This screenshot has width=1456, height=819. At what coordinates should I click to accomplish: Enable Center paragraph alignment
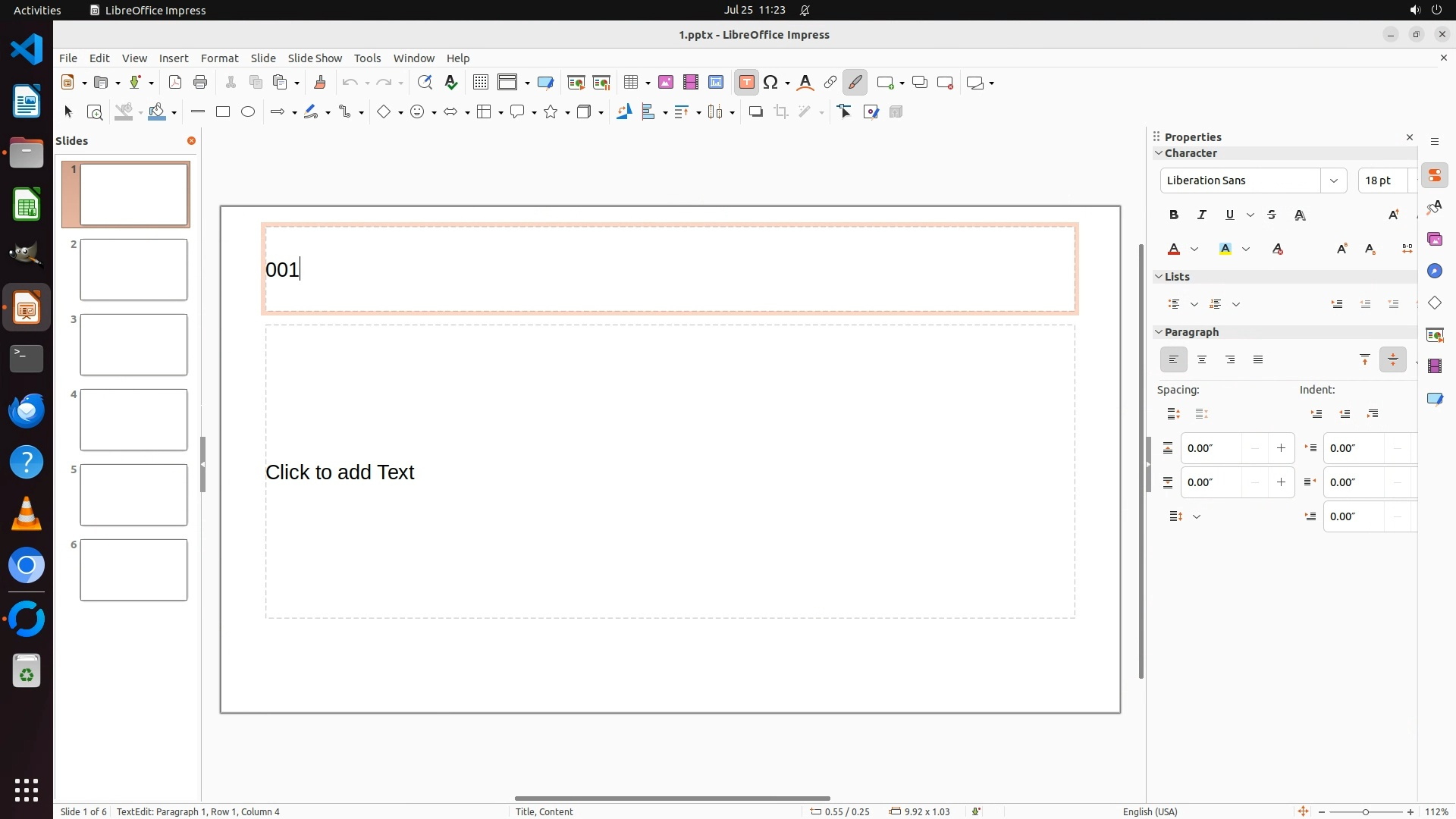pos(1202,360)
